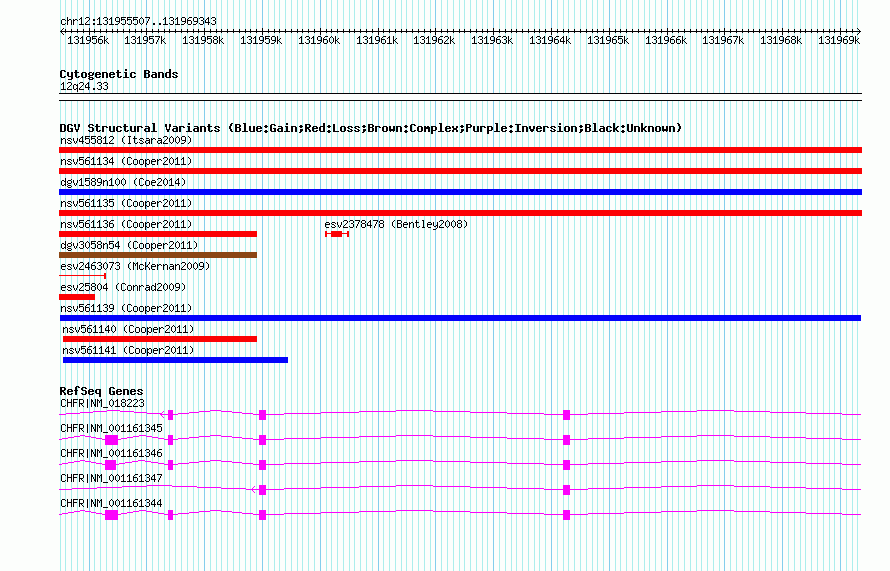This screenshot has height=571, width=890.
Task: Click the chr12:131955507..131969343 coordinate label
Action: pos(138,21)
